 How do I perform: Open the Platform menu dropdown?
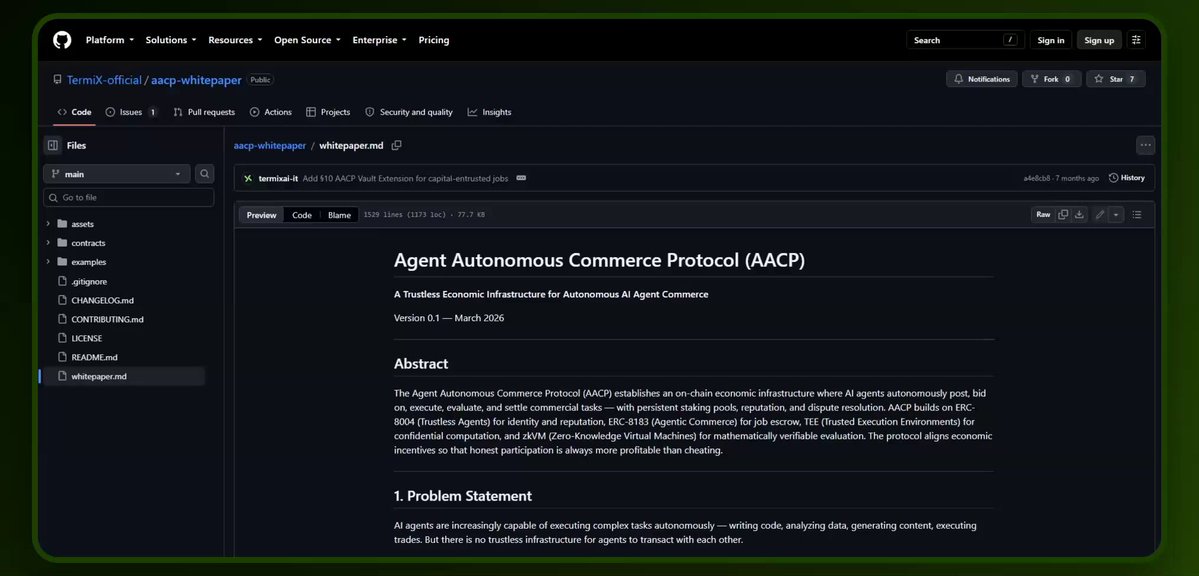coord(109,40)
